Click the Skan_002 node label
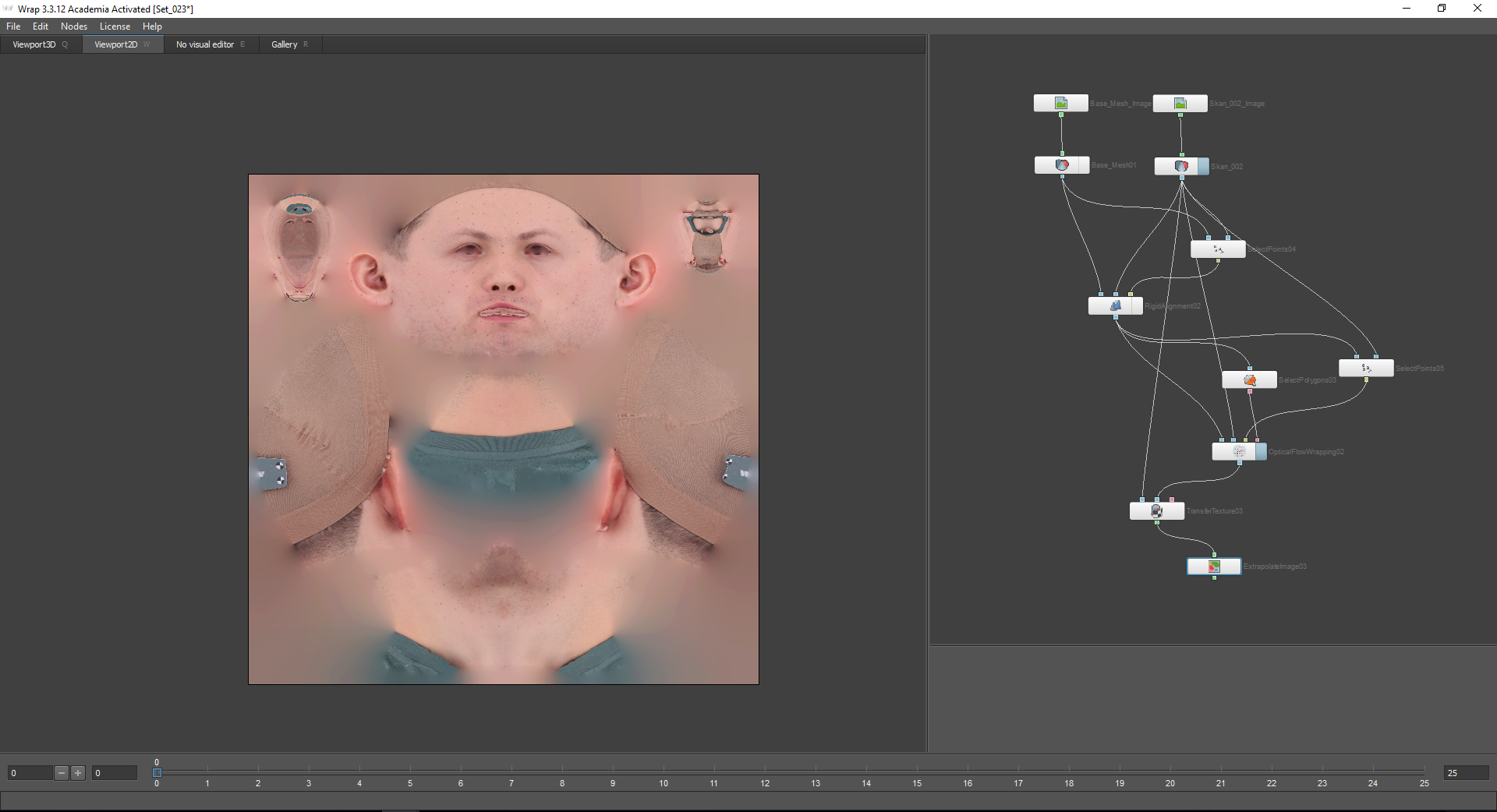 [x=1227, y=167]
